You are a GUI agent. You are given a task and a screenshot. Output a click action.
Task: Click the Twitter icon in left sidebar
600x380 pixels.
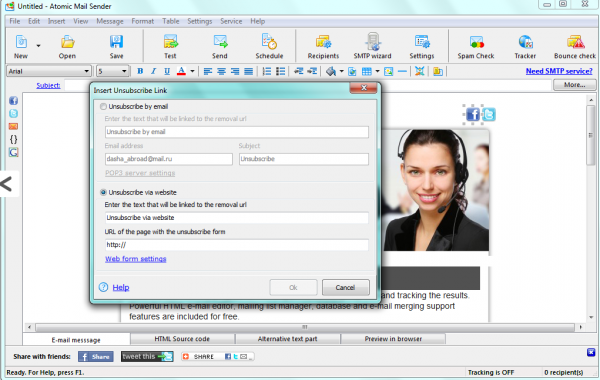[x=13, y=114]
